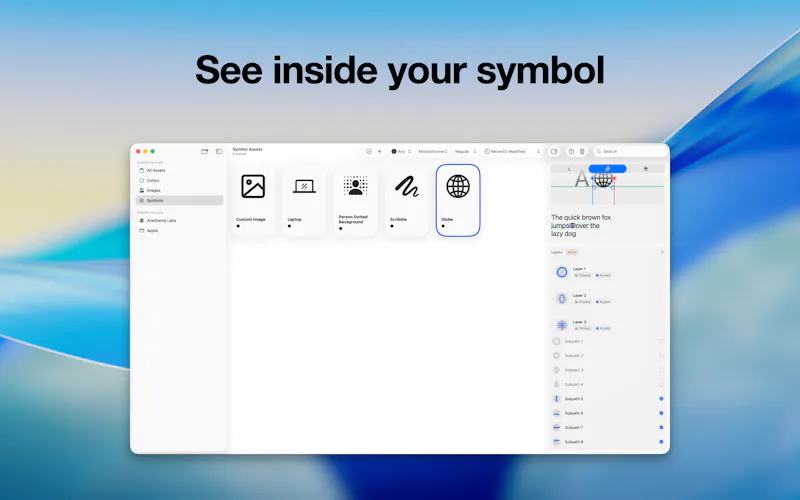The width and height of the screenshot is (800, 500).
Task: Disable the Subpath 6 checkbox
Action: point(661,413)
